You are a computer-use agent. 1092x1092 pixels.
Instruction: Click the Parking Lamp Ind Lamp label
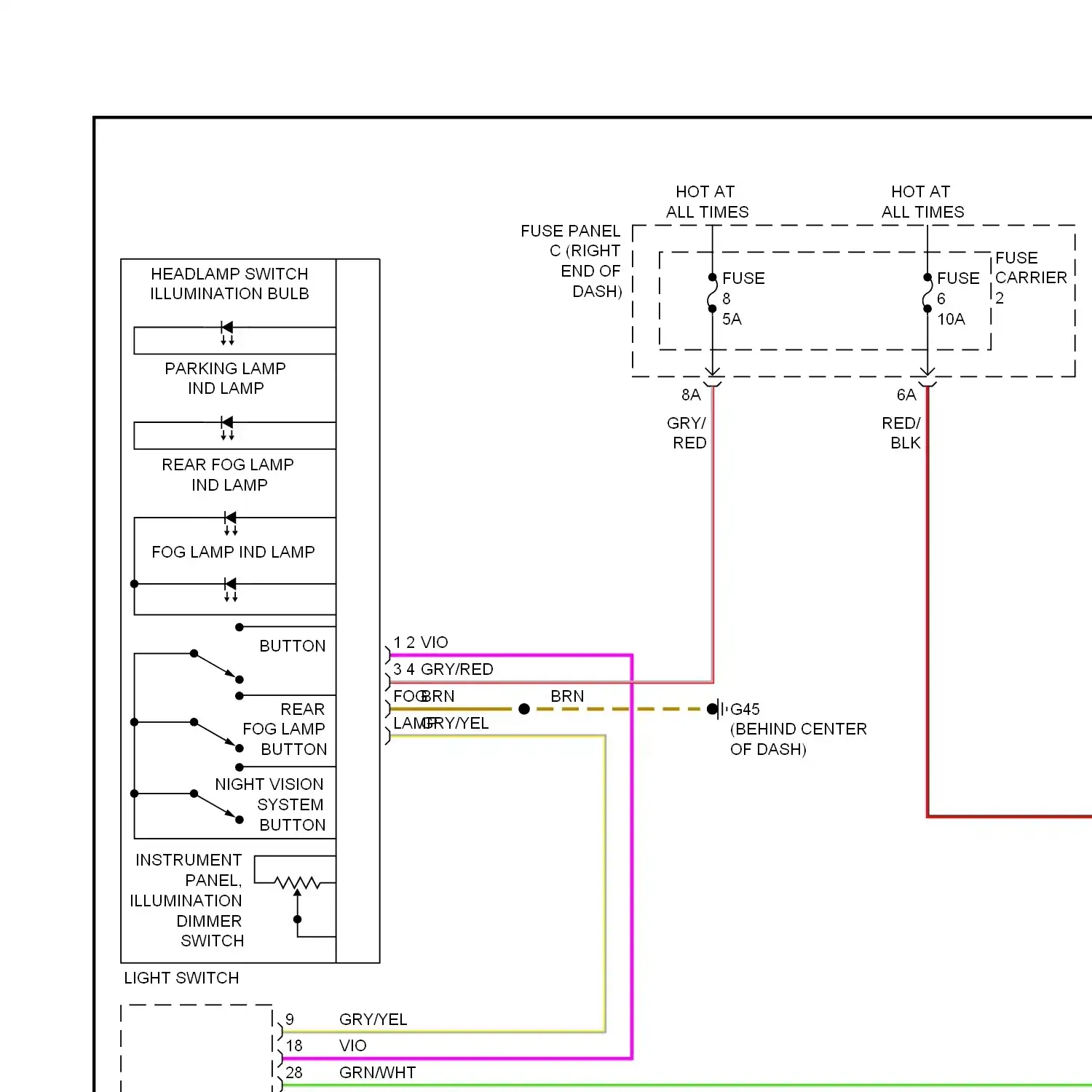click(226, 379)
